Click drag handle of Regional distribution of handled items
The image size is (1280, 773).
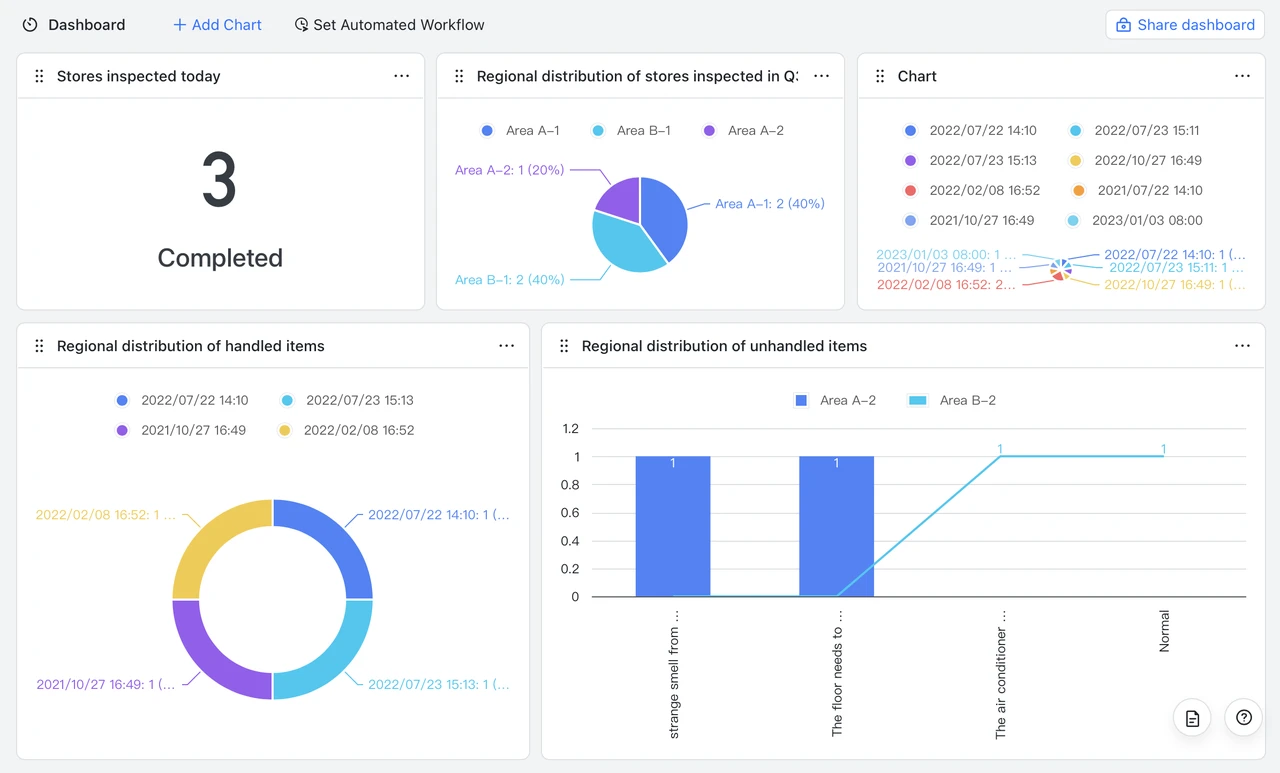(39, 346)
